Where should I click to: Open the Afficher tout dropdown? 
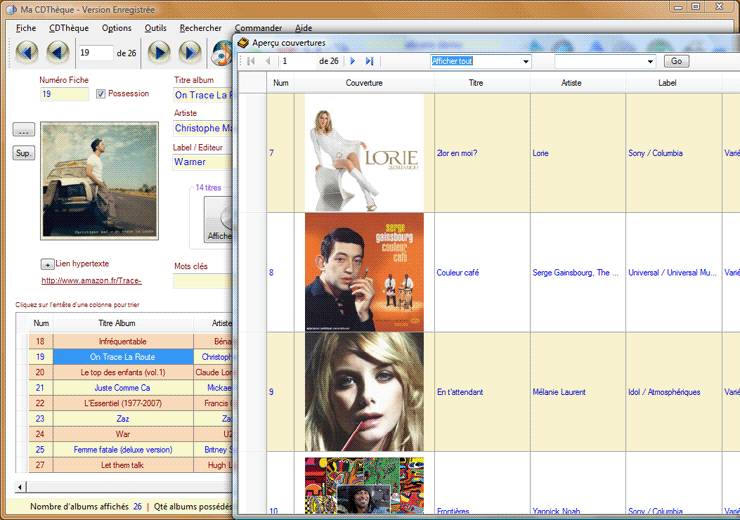click(526, 61)
